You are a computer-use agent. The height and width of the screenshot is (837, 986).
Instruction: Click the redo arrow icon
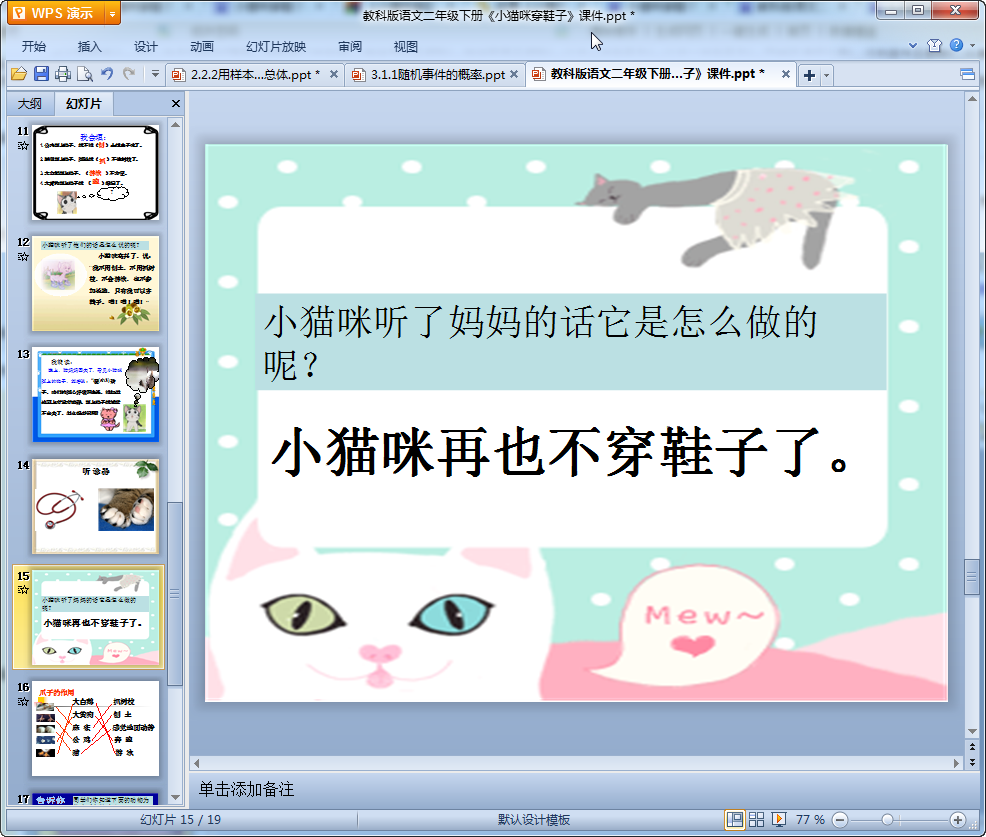click(129, 74)
